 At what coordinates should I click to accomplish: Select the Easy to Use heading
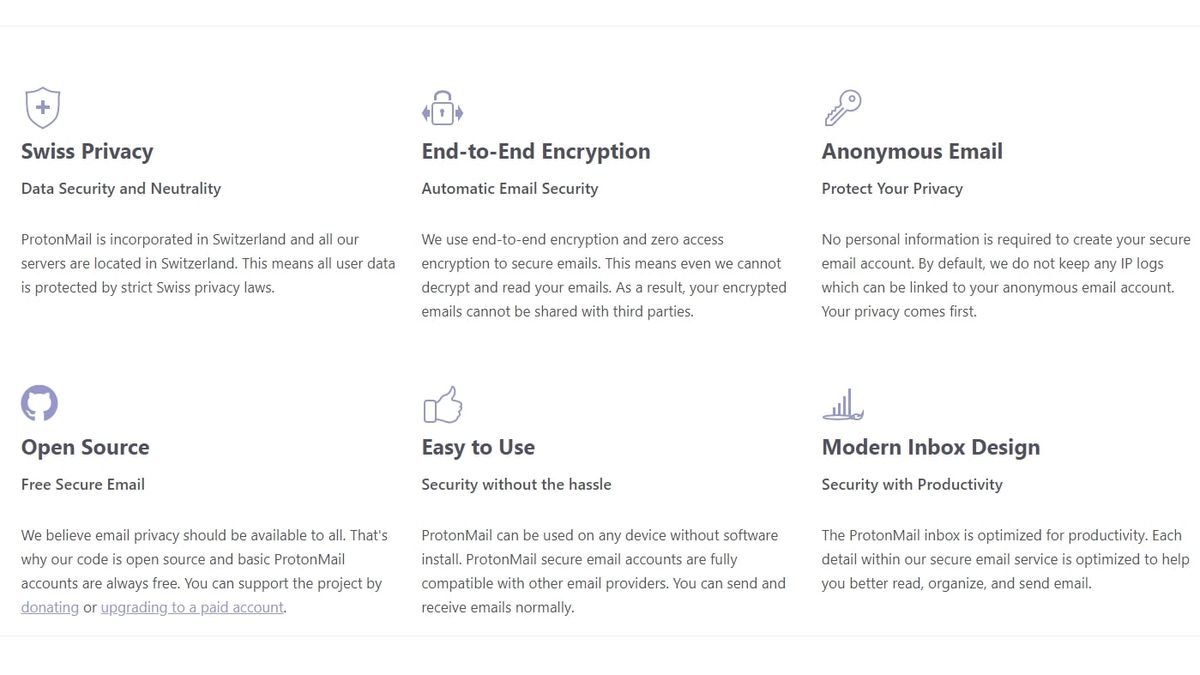point(478,447)
